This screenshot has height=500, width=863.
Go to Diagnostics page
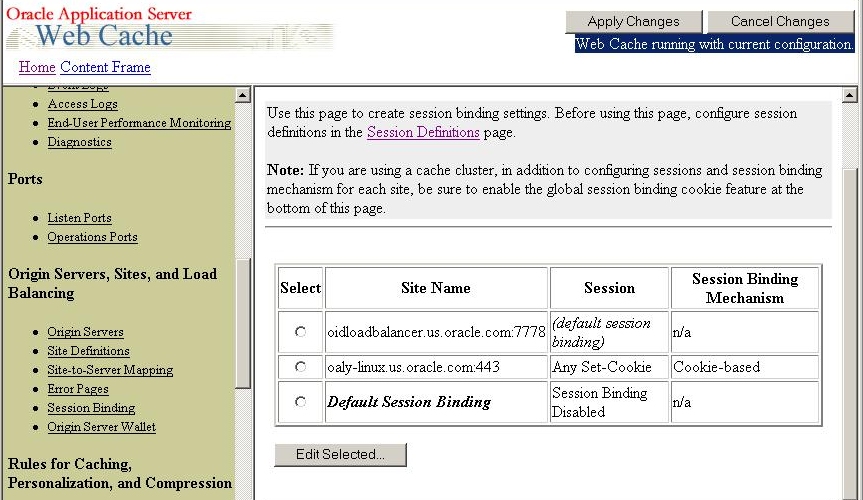(x=79, y=142)
